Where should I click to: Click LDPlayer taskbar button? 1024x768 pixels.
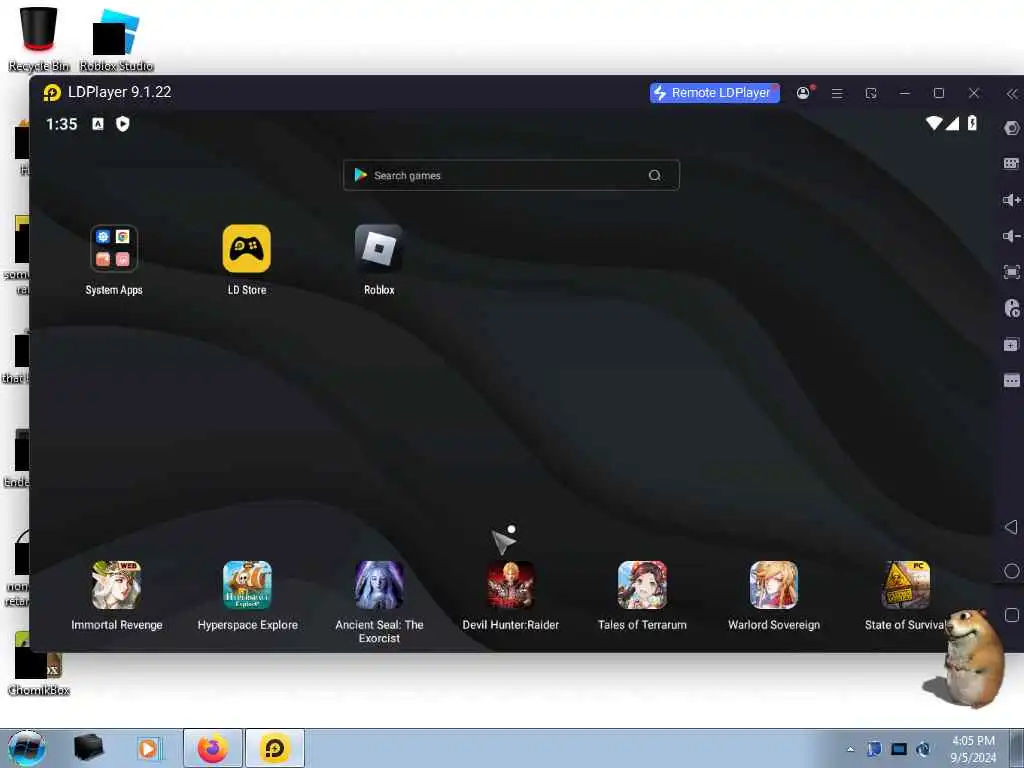pyautogui.click(x=274, y=748)
